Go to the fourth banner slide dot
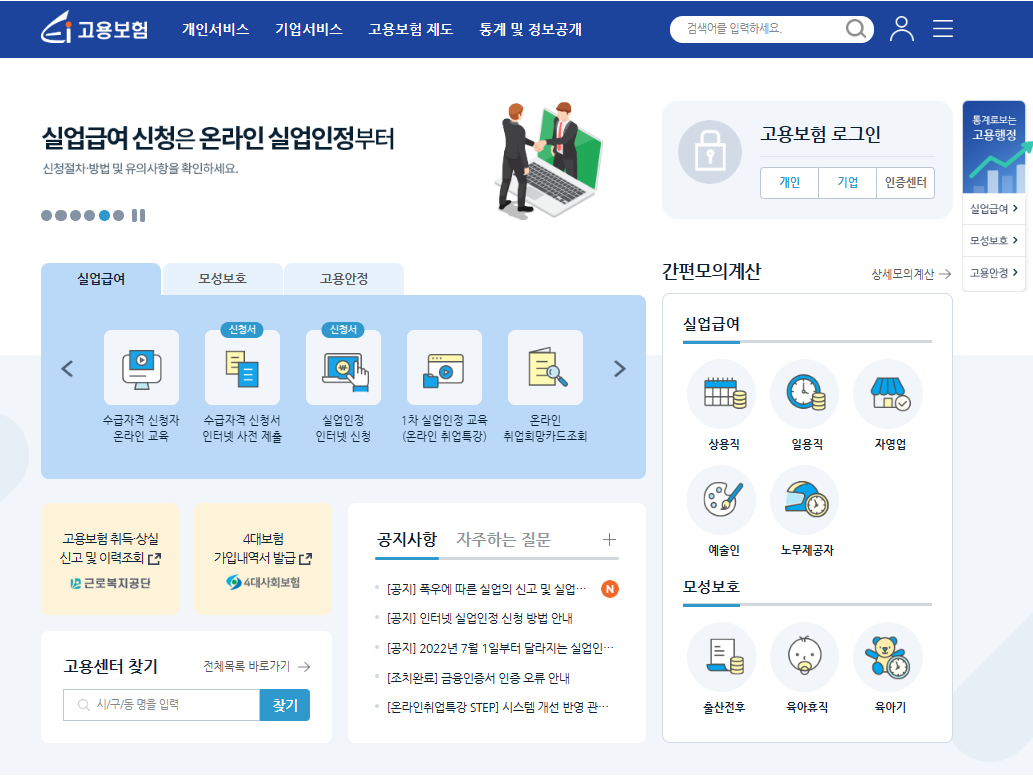Image resolution: width=1033 pixels, height=779 pixels. pyautogui.click(x=90, y=216)
